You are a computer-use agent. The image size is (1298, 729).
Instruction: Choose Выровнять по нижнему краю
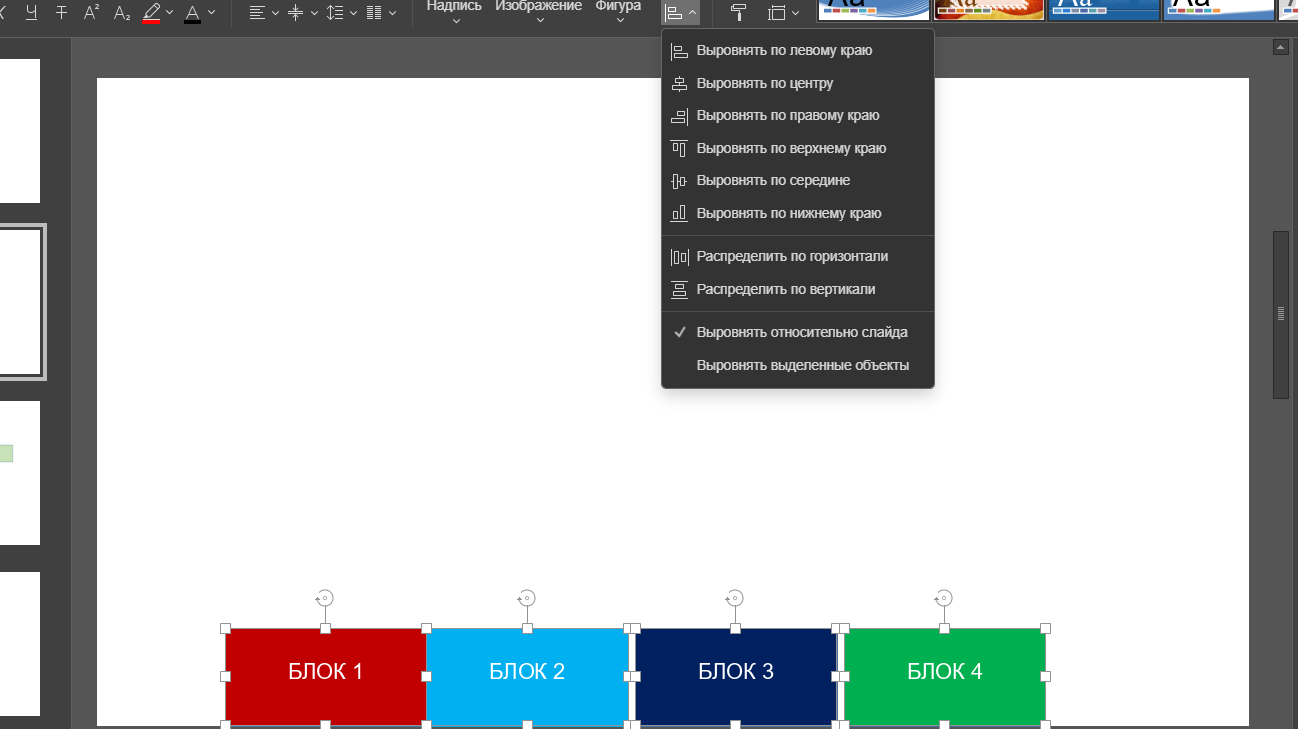click(x=798, y=213)
